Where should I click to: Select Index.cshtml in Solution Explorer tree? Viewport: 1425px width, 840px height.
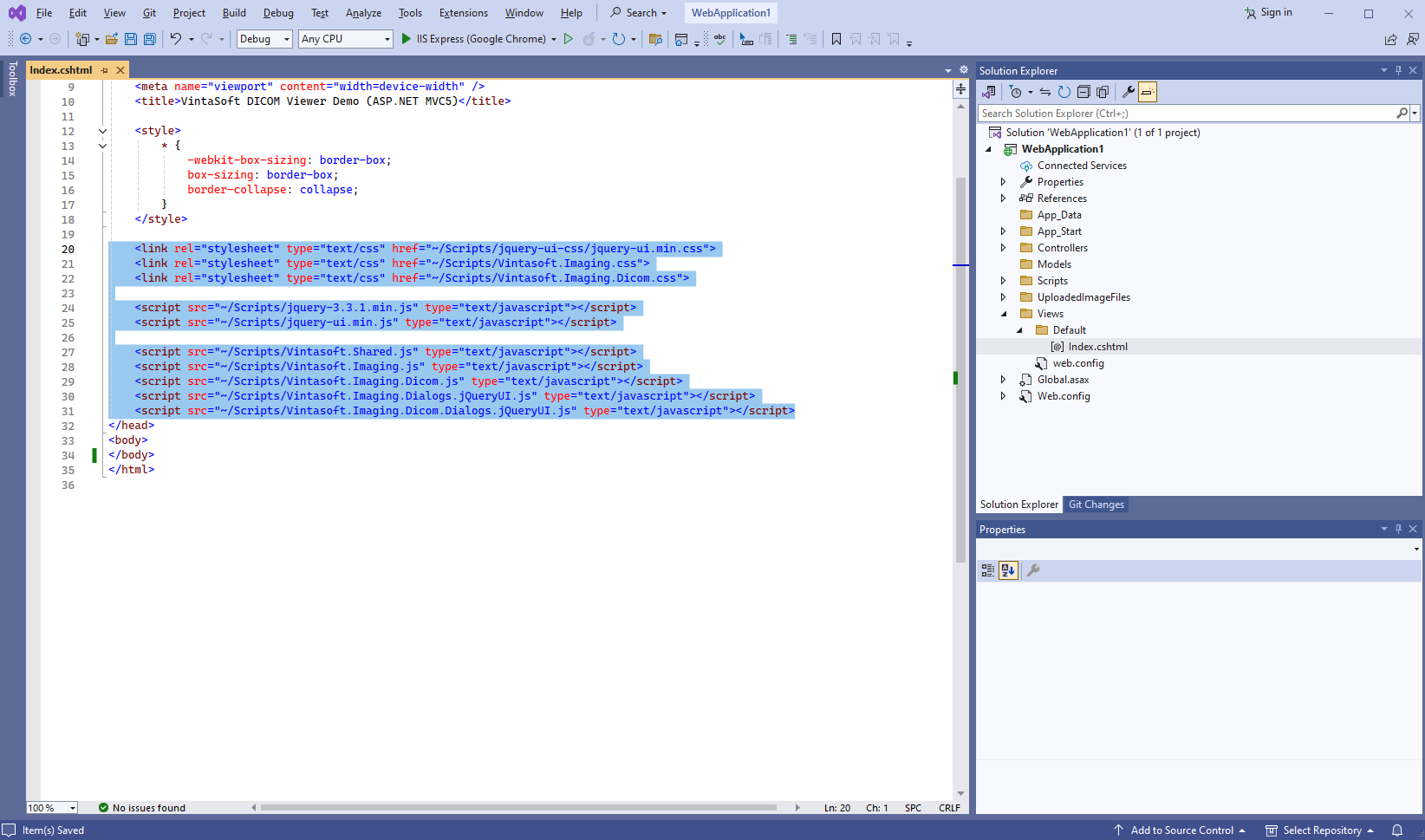pyautogui.click(x=1097, y=347)
